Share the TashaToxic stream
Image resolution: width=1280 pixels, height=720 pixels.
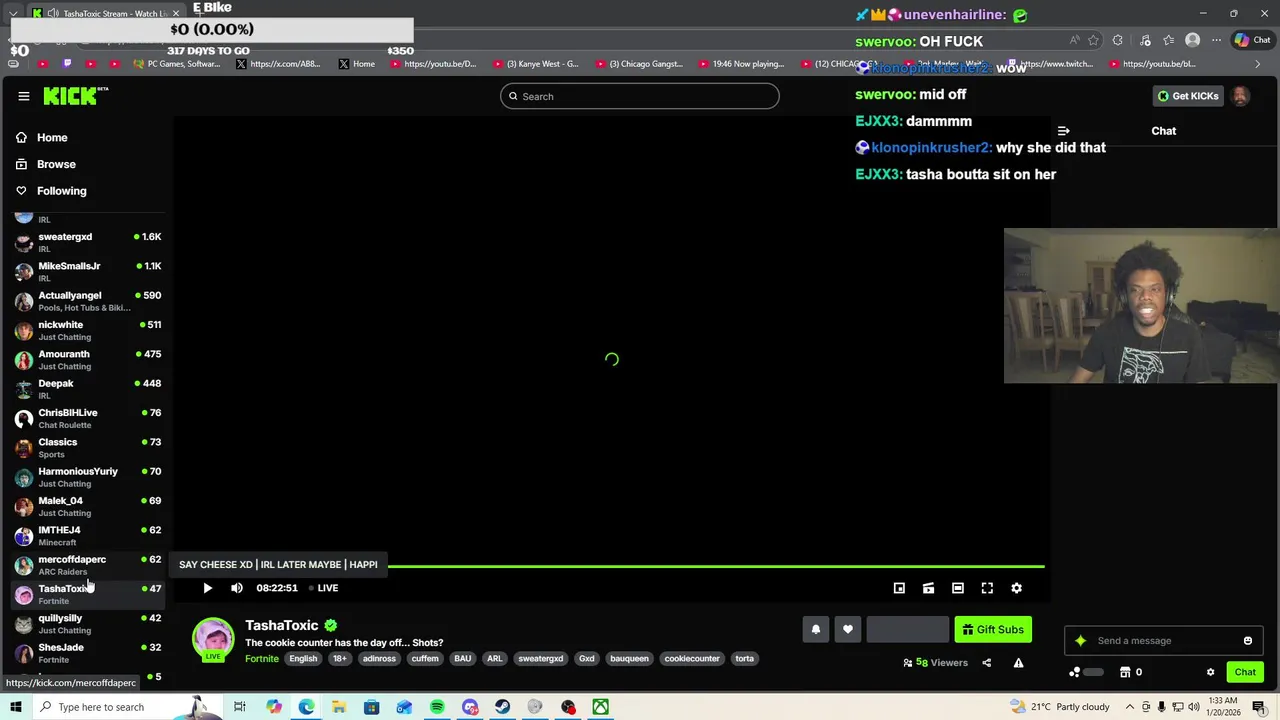tap(986, 662)
